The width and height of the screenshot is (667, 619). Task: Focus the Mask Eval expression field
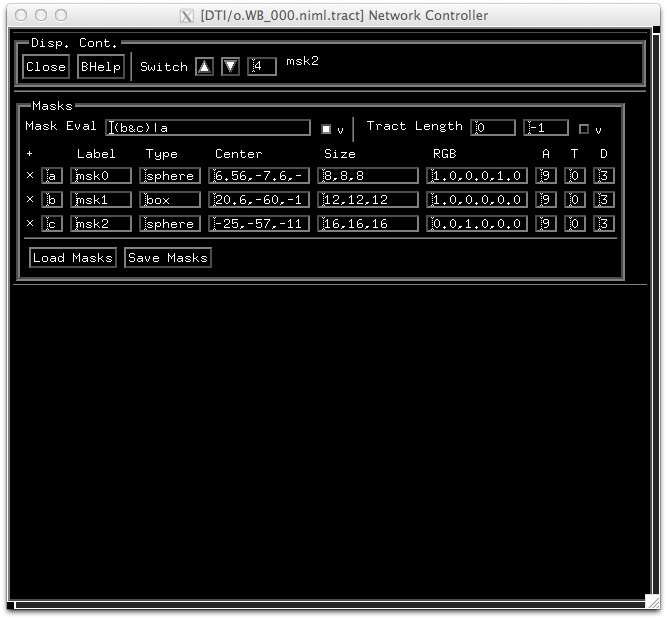click(x=208, y=128)
